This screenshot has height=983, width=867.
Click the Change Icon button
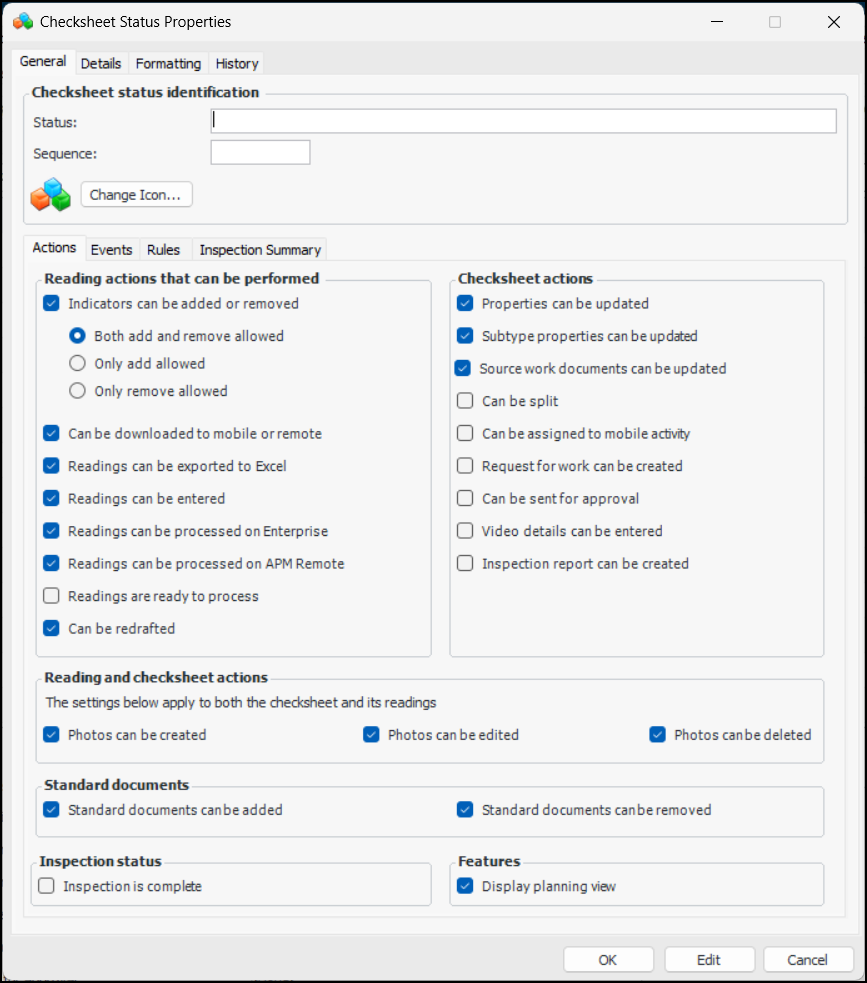tap(136, 195)
